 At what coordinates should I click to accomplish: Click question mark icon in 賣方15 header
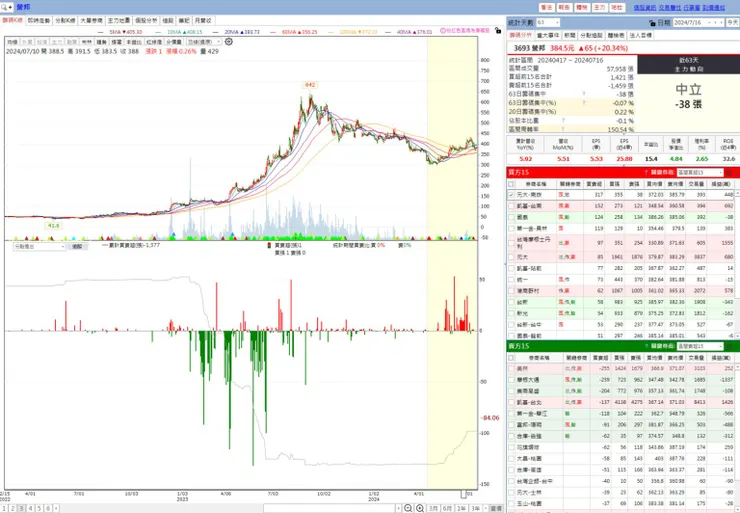click(x=646, y=346)
